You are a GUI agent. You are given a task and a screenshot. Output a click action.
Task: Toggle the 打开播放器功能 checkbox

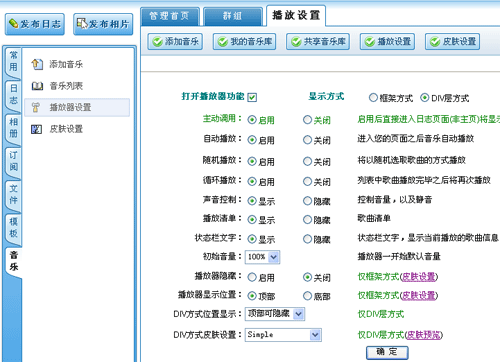click(x=252, y=97)
